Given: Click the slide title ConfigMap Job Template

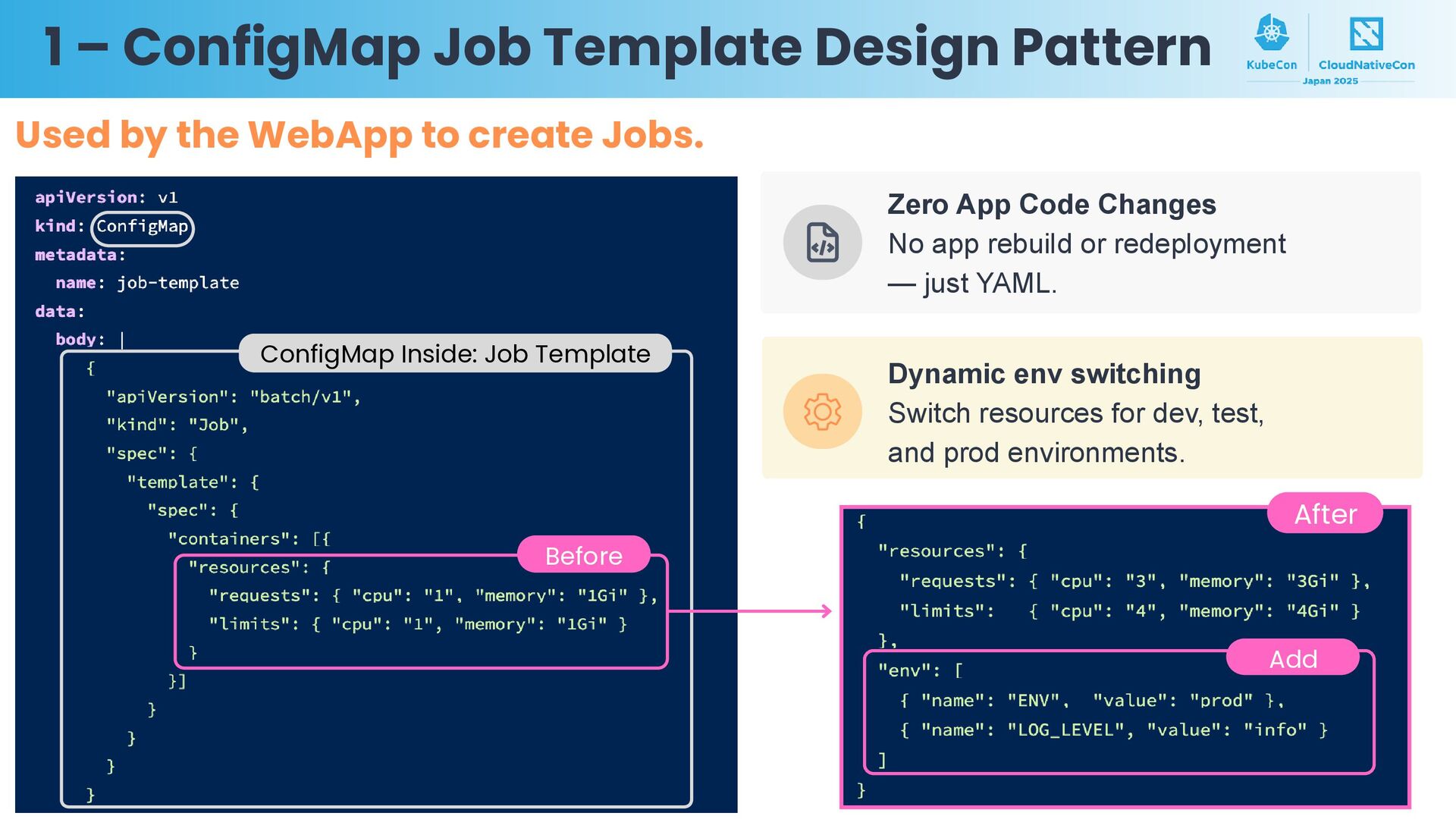Looking at the screenshot, I should [627, 47].
